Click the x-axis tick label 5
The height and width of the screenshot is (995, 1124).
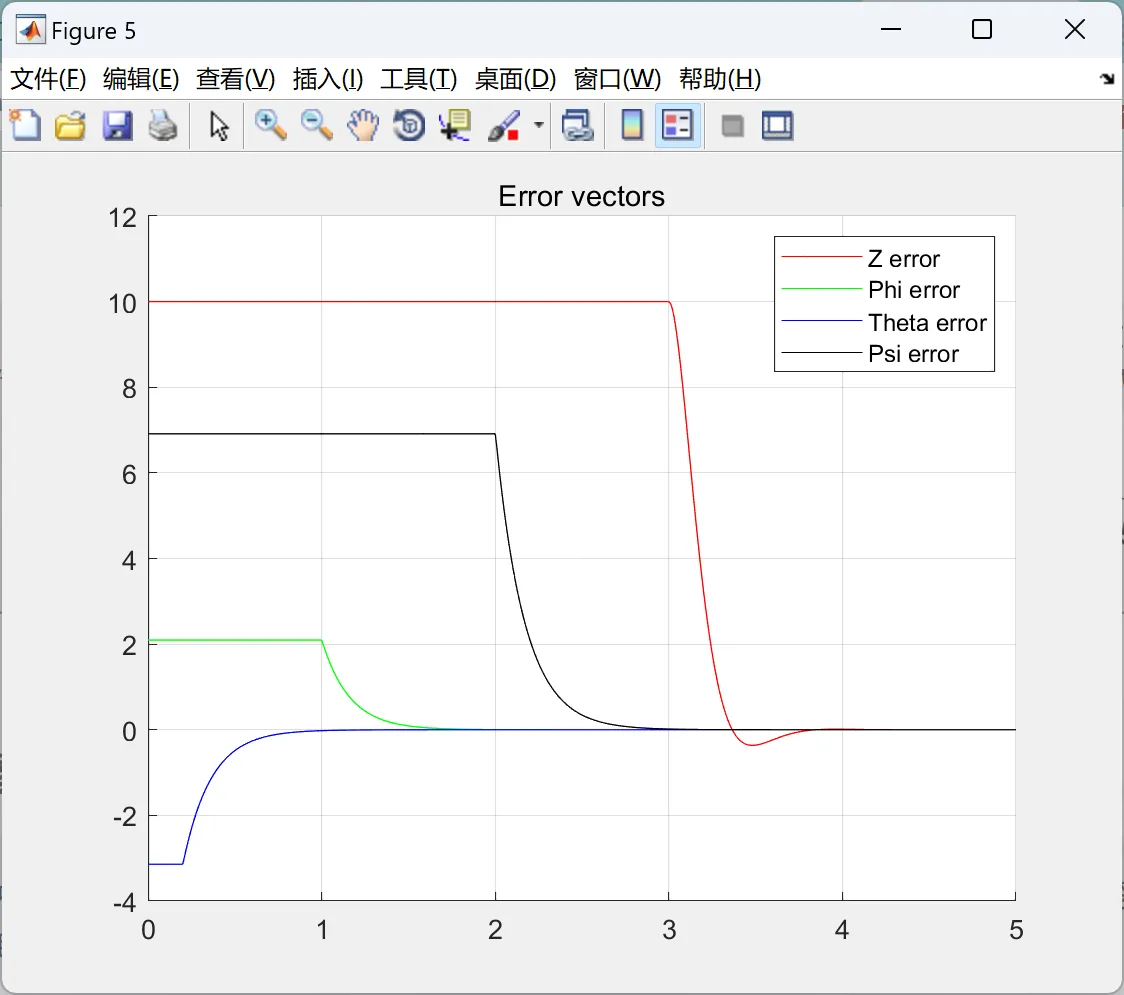click(1016, 930)
